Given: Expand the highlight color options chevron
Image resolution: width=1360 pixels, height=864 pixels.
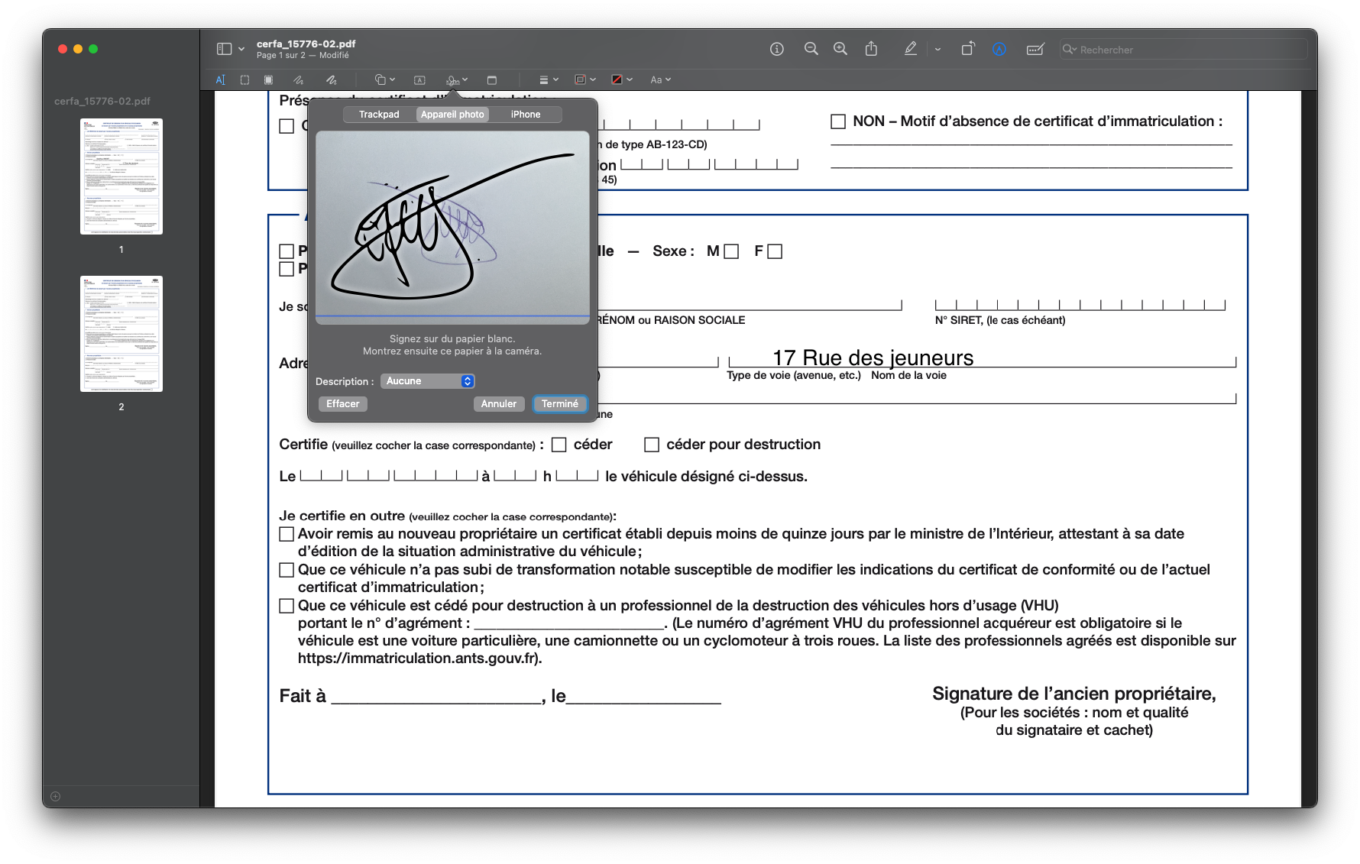Looking at the screenshot, I should point(937,49).
